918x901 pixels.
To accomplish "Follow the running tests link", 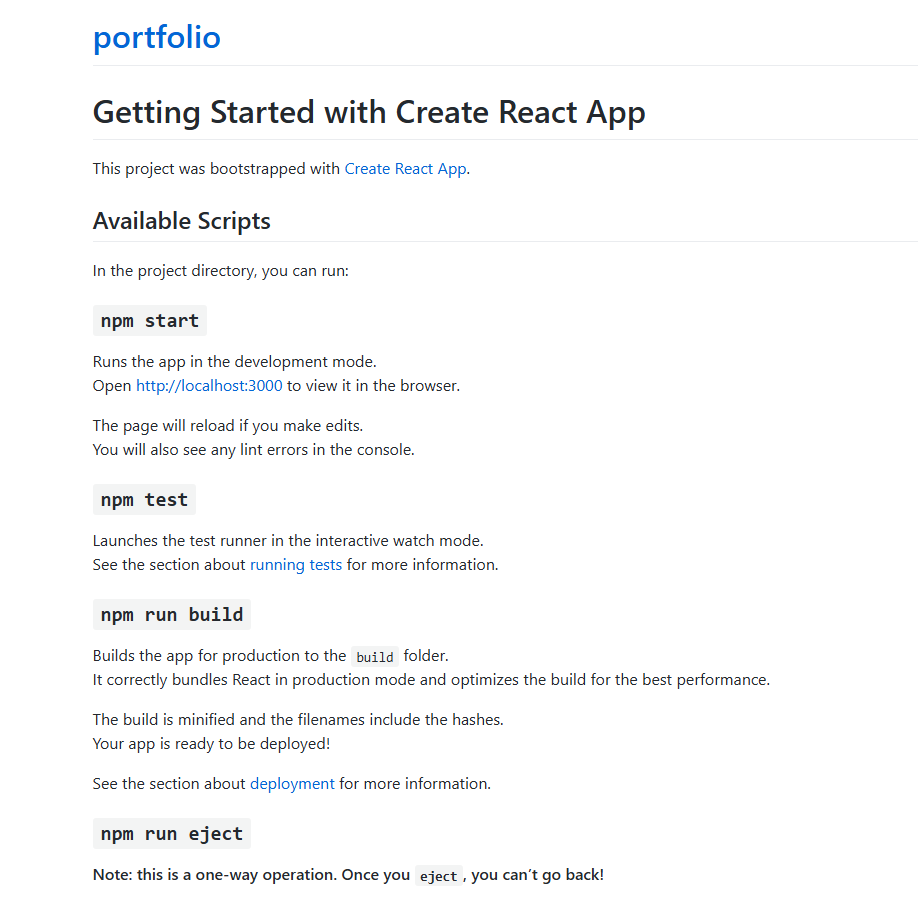I will [x=296, y=565].
